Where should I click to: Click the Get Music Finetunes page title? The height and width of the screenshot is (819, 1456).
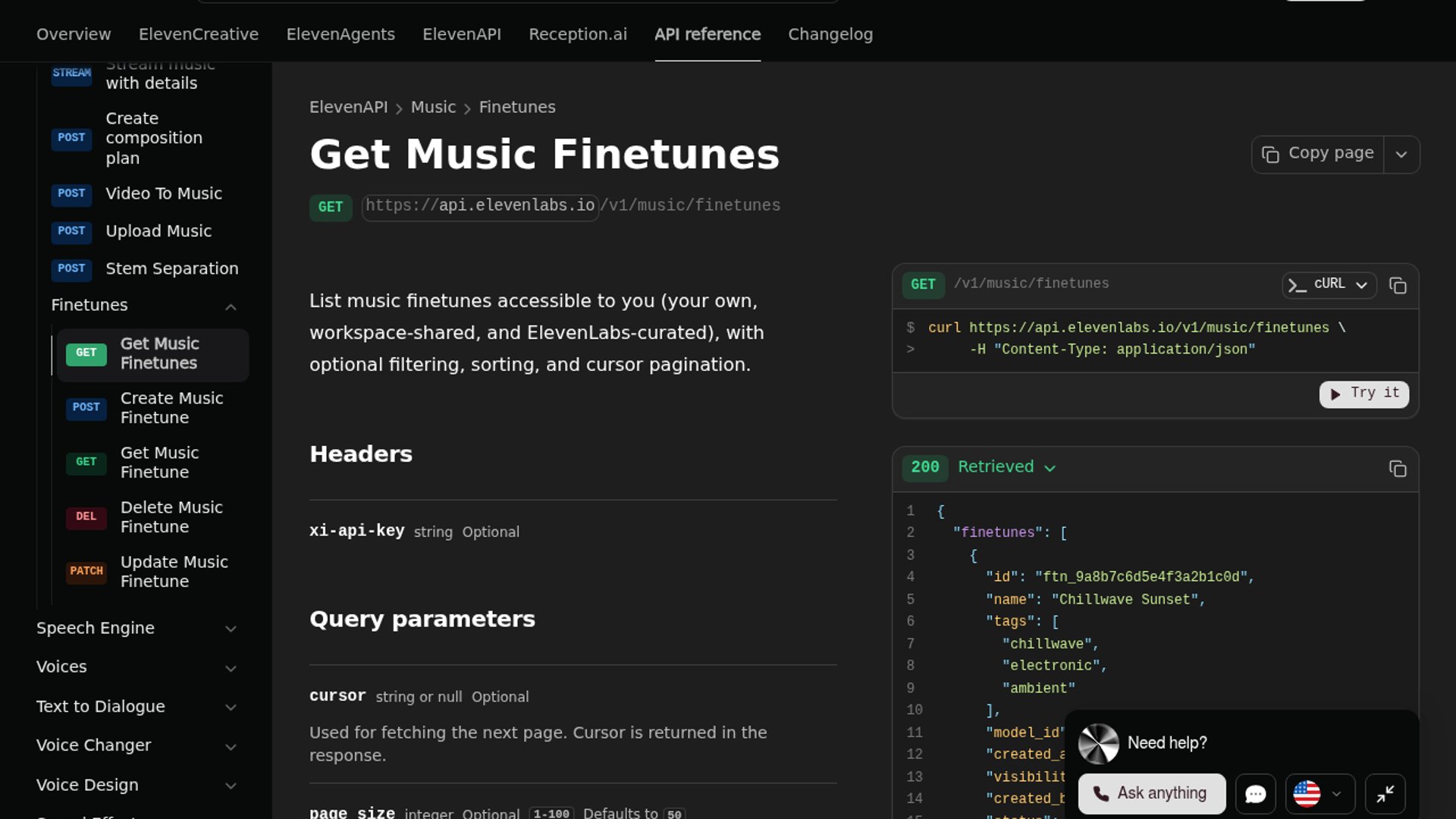(544, 155)
